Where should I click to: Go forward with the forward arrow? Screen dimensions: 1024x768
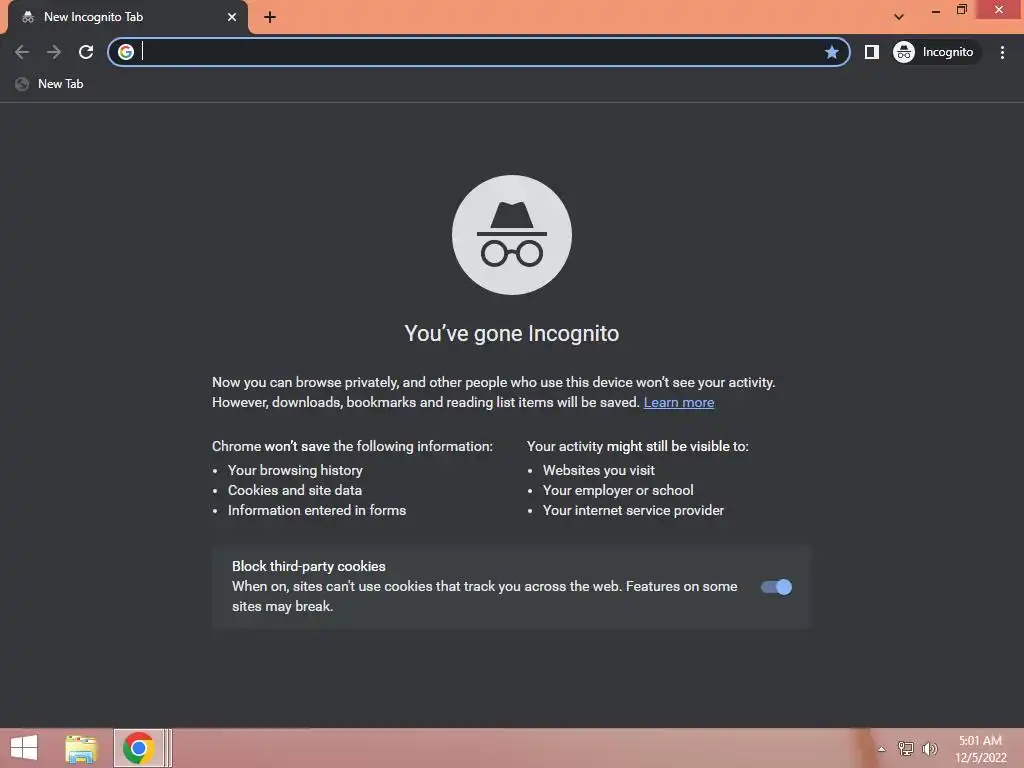(x=54, y=52)
